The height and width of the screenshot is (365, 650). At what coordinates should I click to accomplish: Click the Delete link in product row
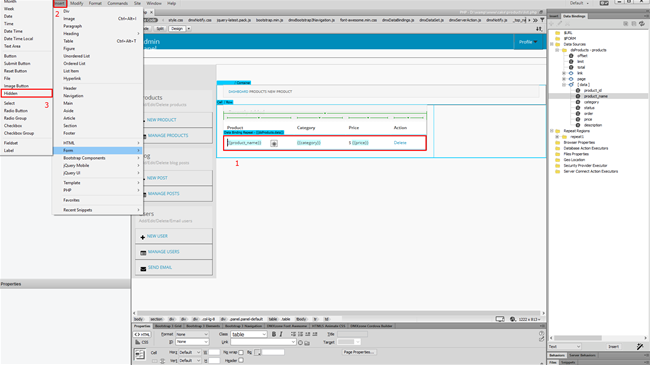coord(400,143)
